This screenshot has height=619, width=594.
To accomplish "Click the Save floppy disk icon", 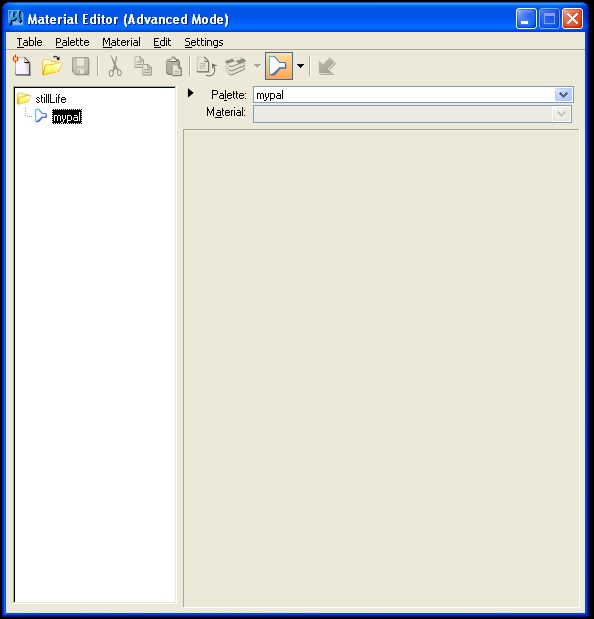I will tap(81, 66).
